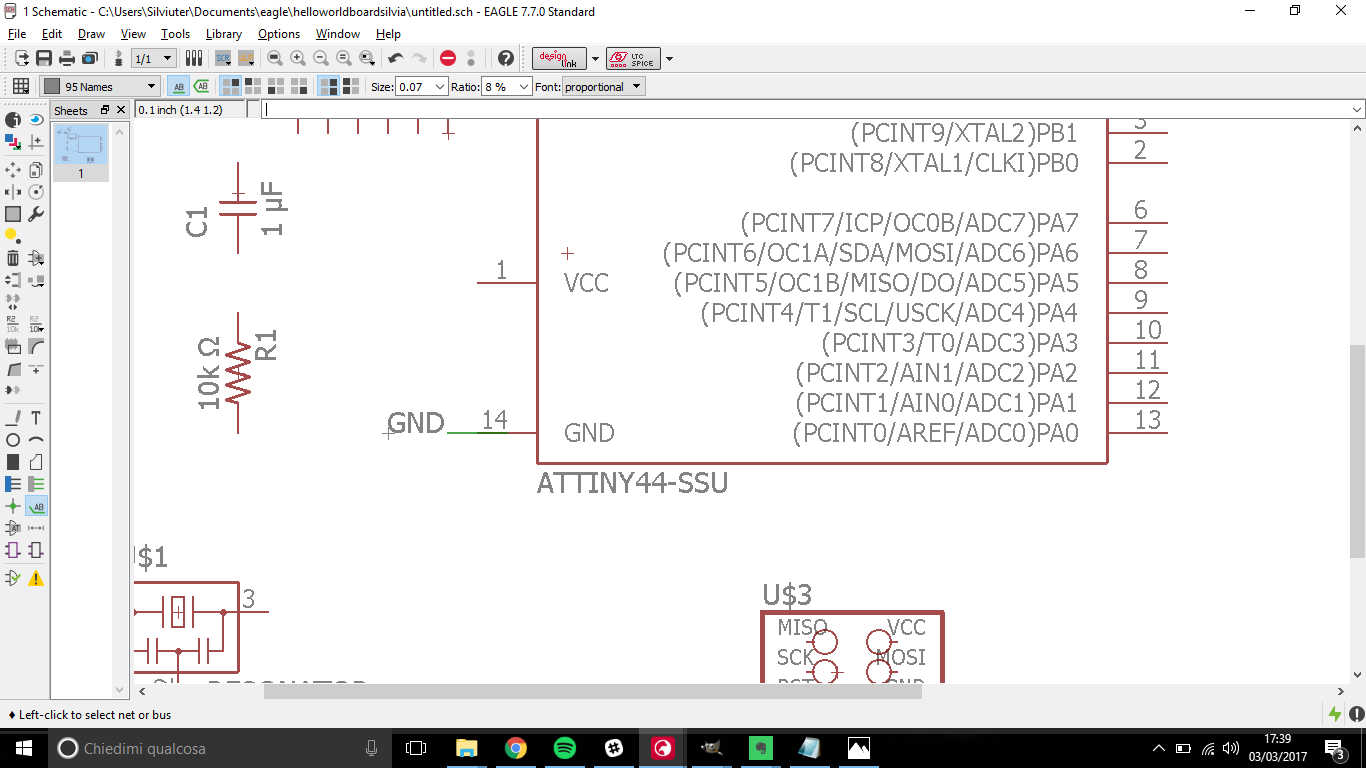Click the zoom in magnifier
1366x768 pixels.
(x=298, y=58)
